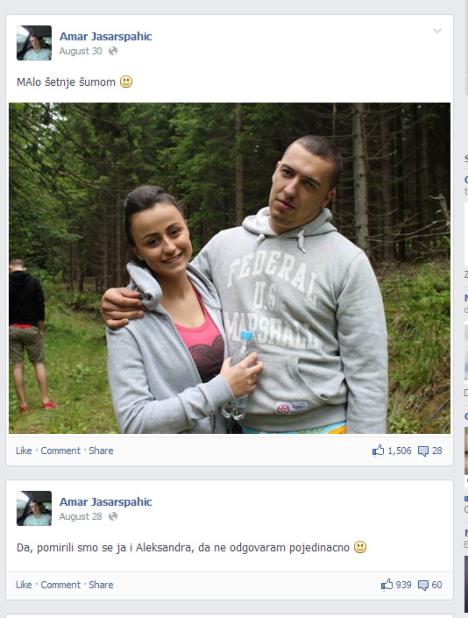468x618 pixels.
Task: Comment on the August 28 status post
Action: [60, 584]
